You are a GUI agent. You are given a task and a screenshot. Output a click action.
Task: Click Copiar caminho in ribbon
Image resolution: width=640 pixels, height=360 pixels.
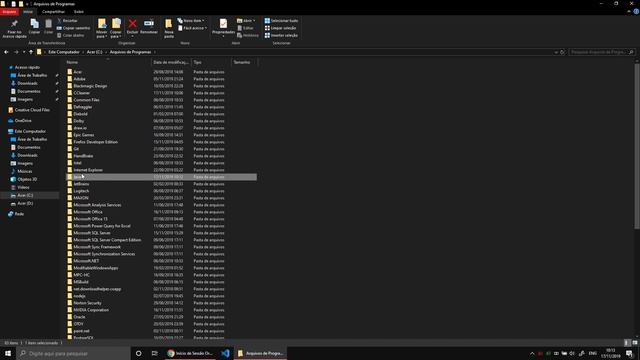[73, 28]
